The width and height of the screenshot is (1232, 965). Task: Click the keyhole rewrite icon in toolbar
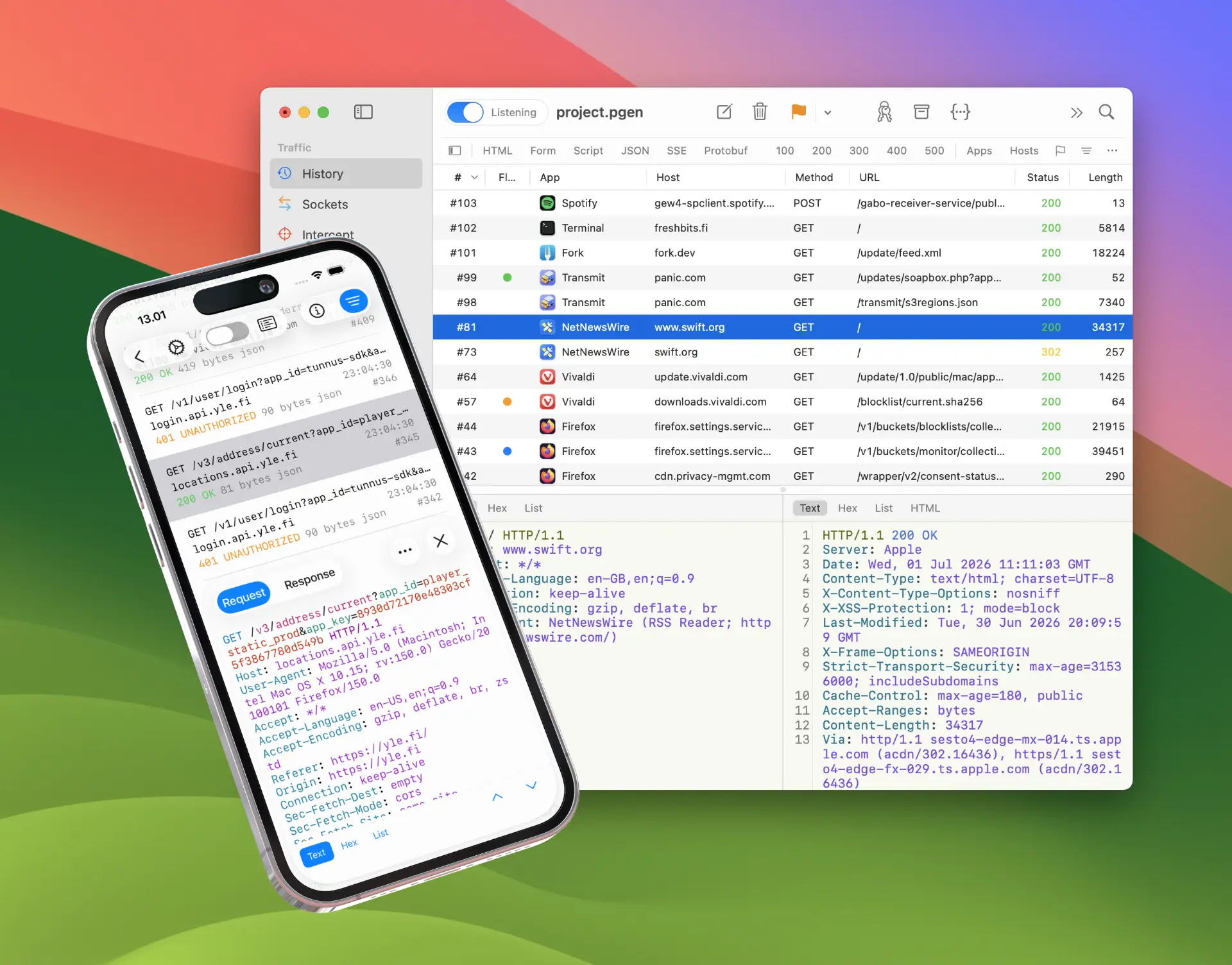click(x=884, y=112)
